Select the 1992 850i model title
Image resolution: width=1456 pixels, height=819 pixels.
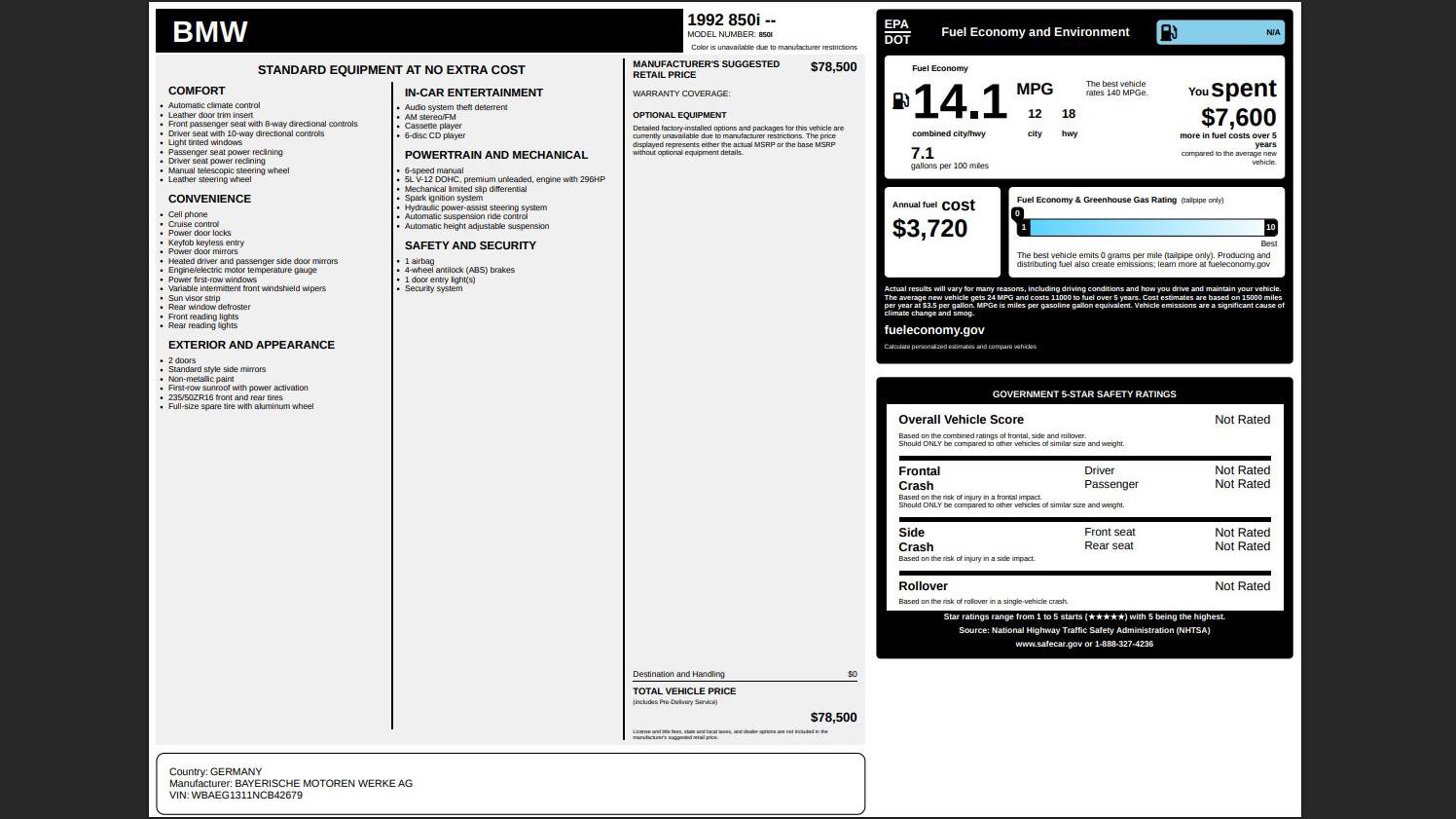click(731, 19)
